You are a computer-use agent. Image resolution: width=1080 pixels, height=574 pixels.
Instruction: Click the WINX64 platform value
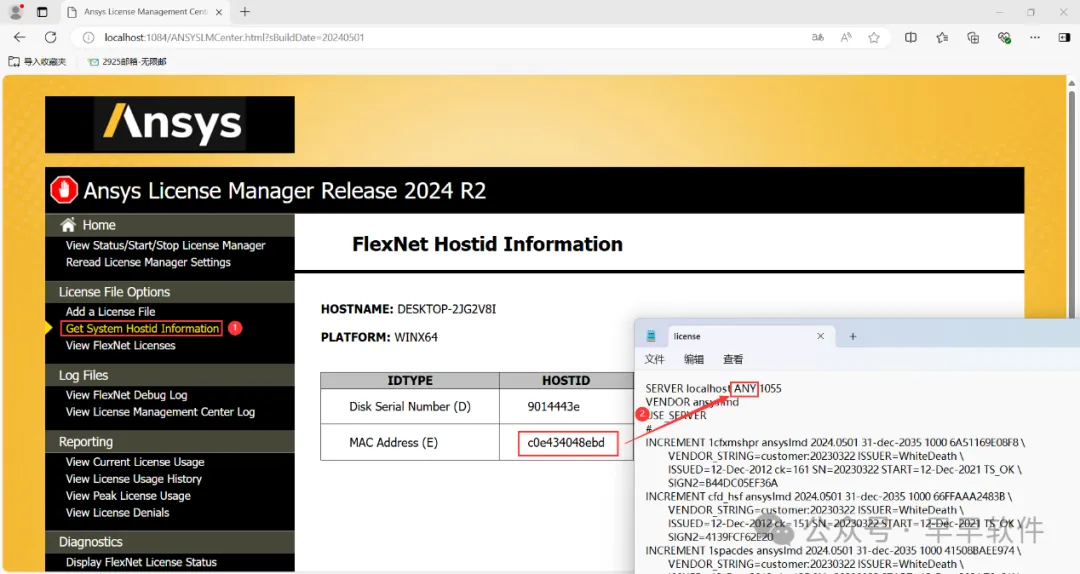click(x=416, y=337)
